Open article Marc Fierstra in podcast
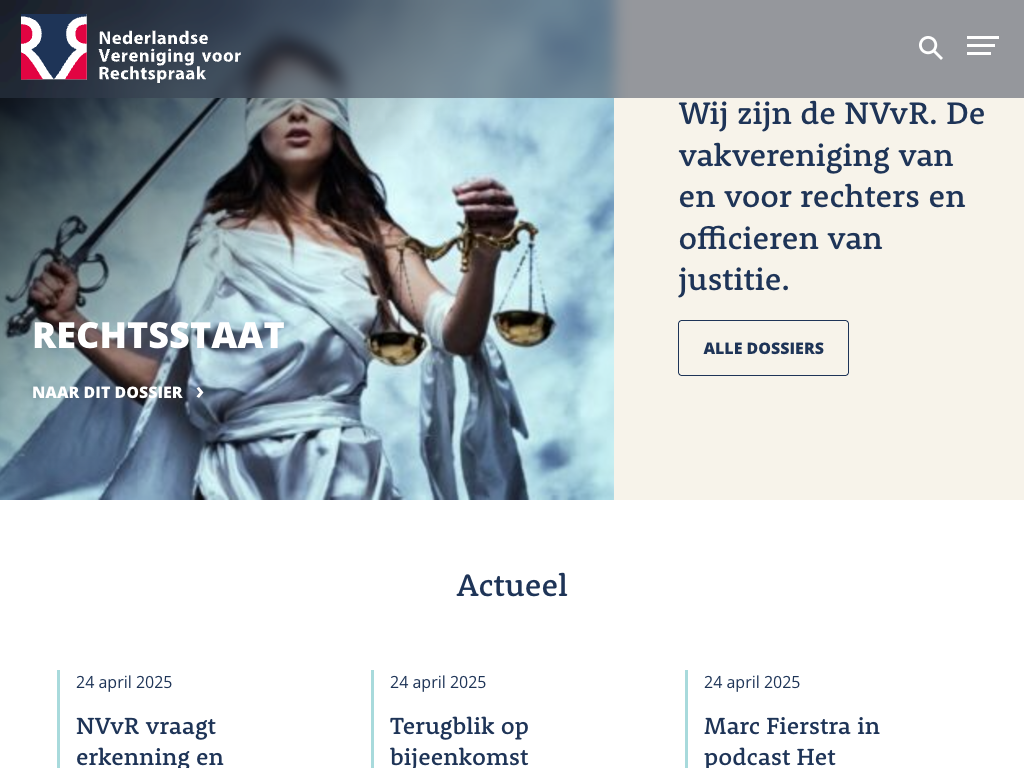Screen dimensions: 1024x768 (x=792, y=741)
